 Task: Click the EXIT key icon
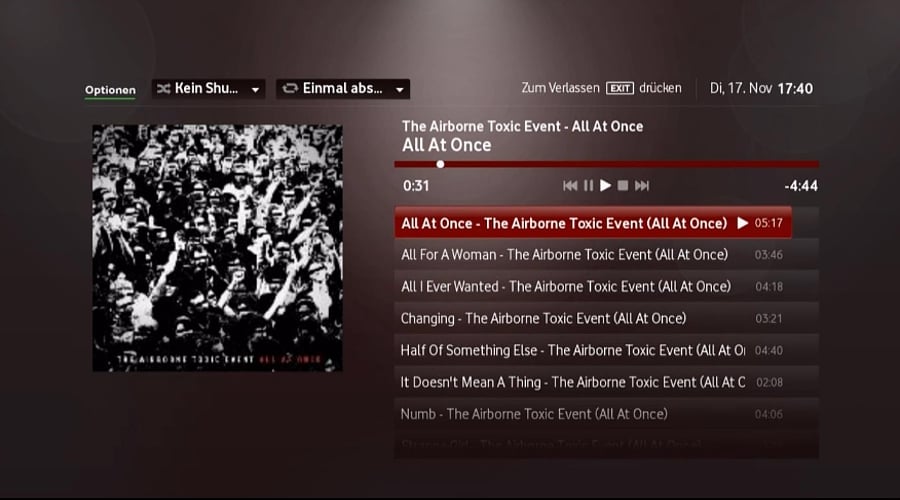click(620, 88)
